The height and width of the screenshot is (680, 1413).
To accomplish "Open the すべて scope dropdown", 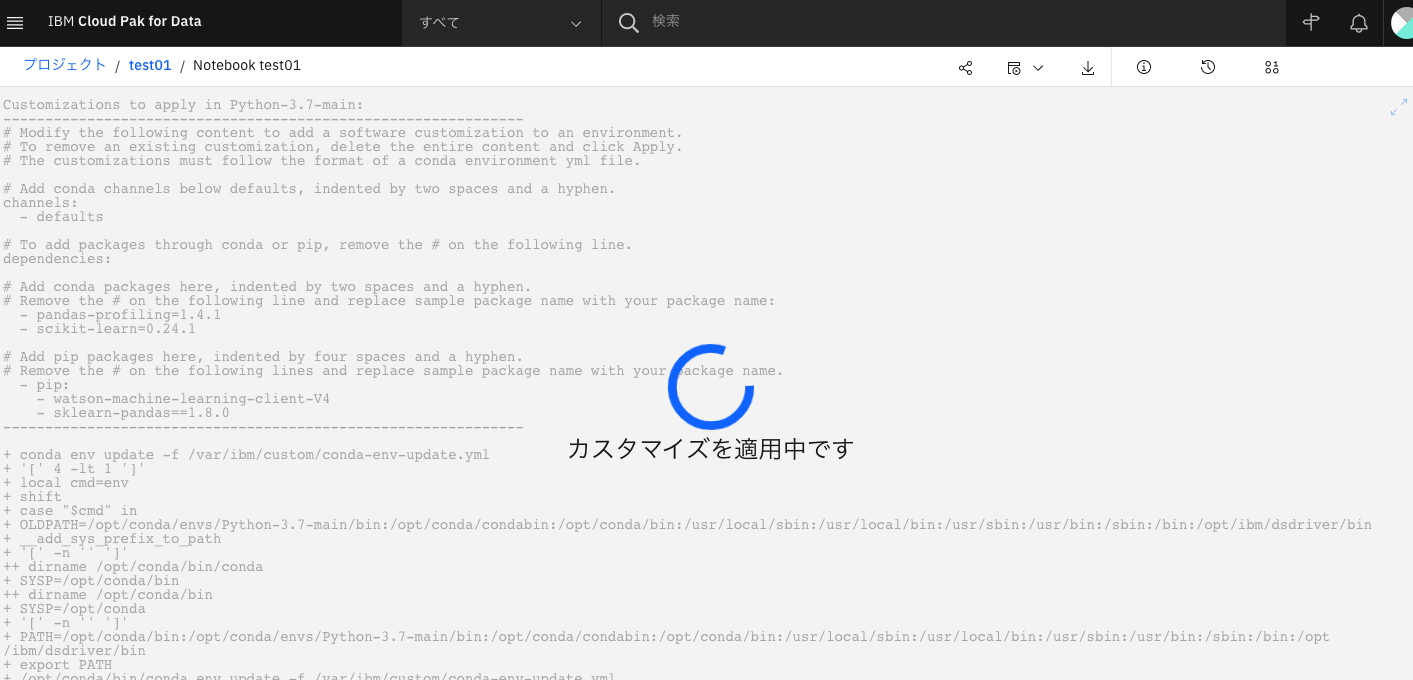I will point(500,22).
